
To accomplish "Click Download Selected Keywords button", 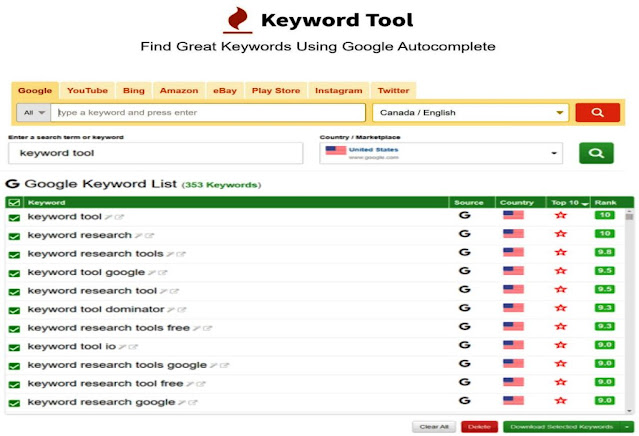I will pyautogui.click(x=562, y=427).
